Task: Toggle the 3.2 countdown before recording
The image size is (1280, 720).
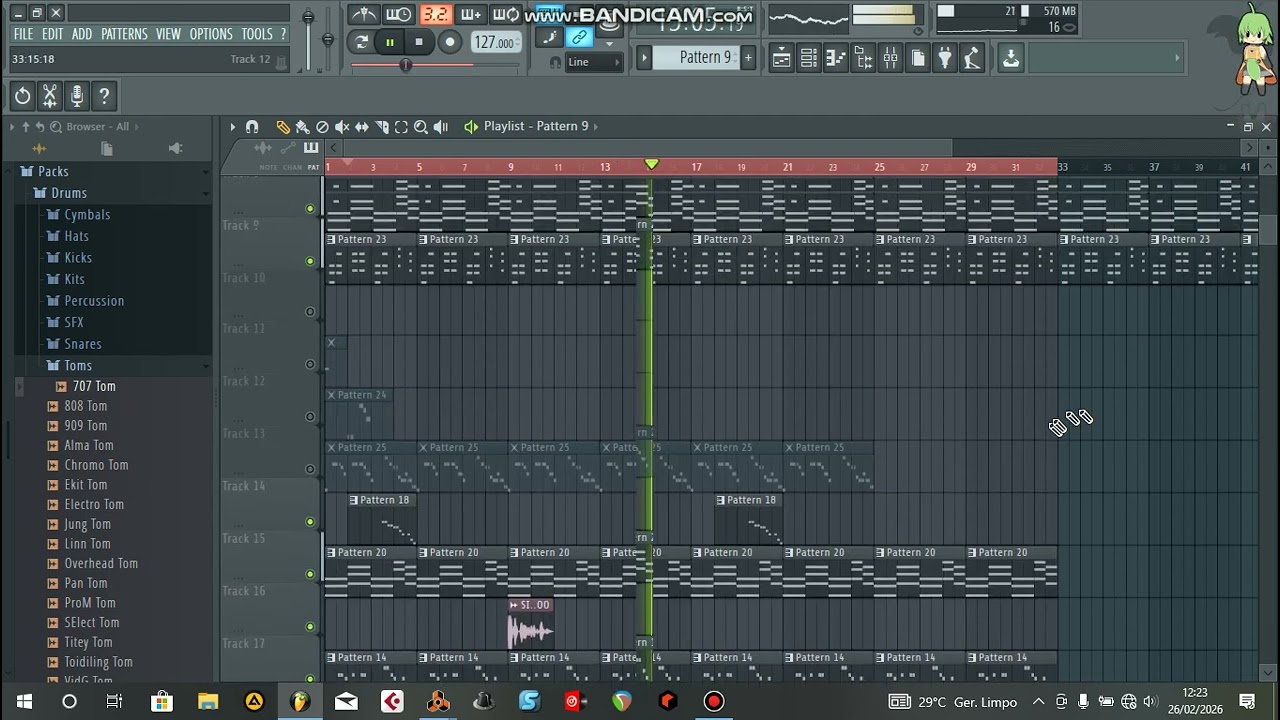Action: point(435,14)
